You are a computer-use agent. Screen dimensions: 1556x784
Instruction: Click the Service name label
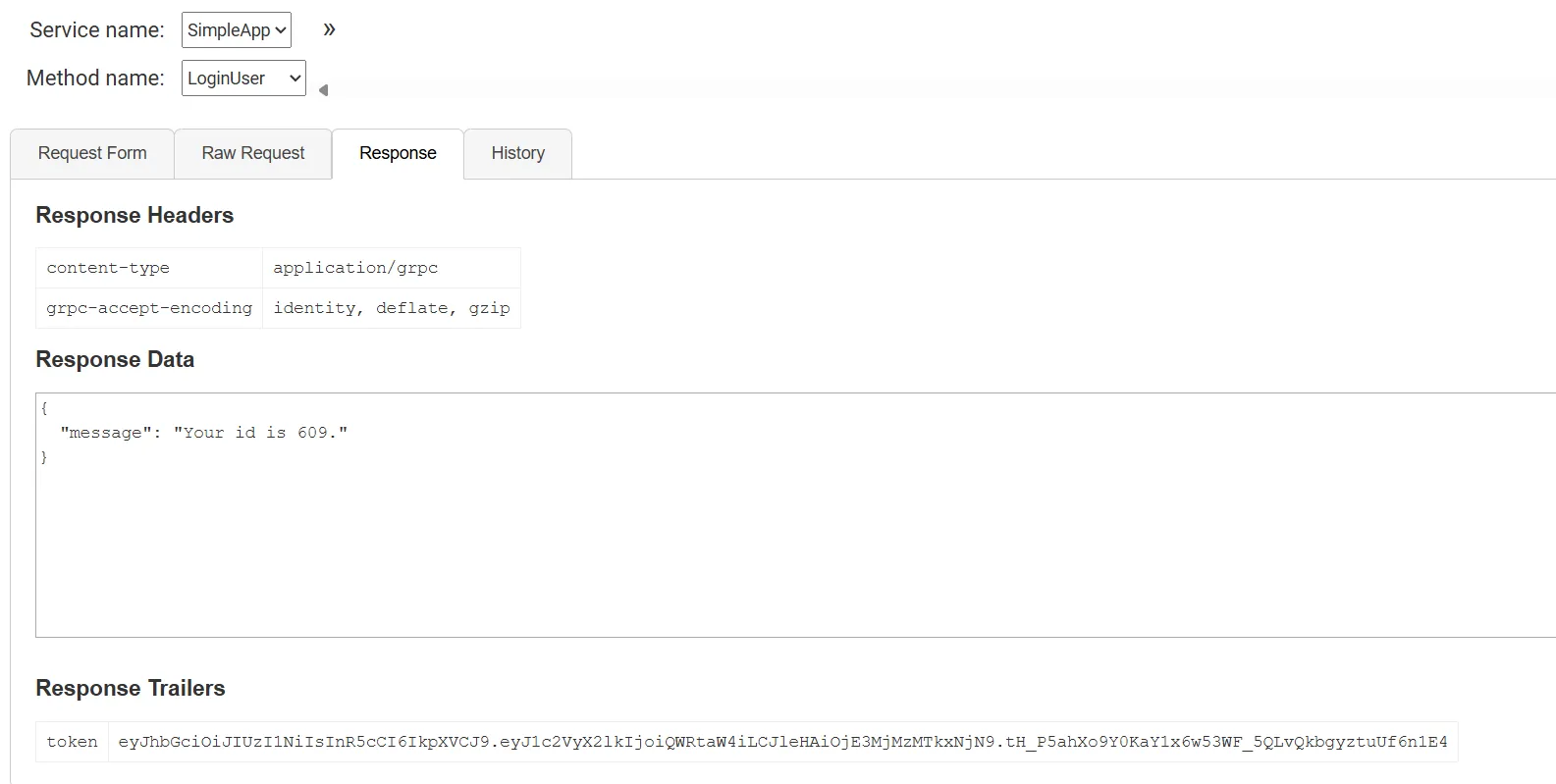pyautogui.click(x=97, y=30)
